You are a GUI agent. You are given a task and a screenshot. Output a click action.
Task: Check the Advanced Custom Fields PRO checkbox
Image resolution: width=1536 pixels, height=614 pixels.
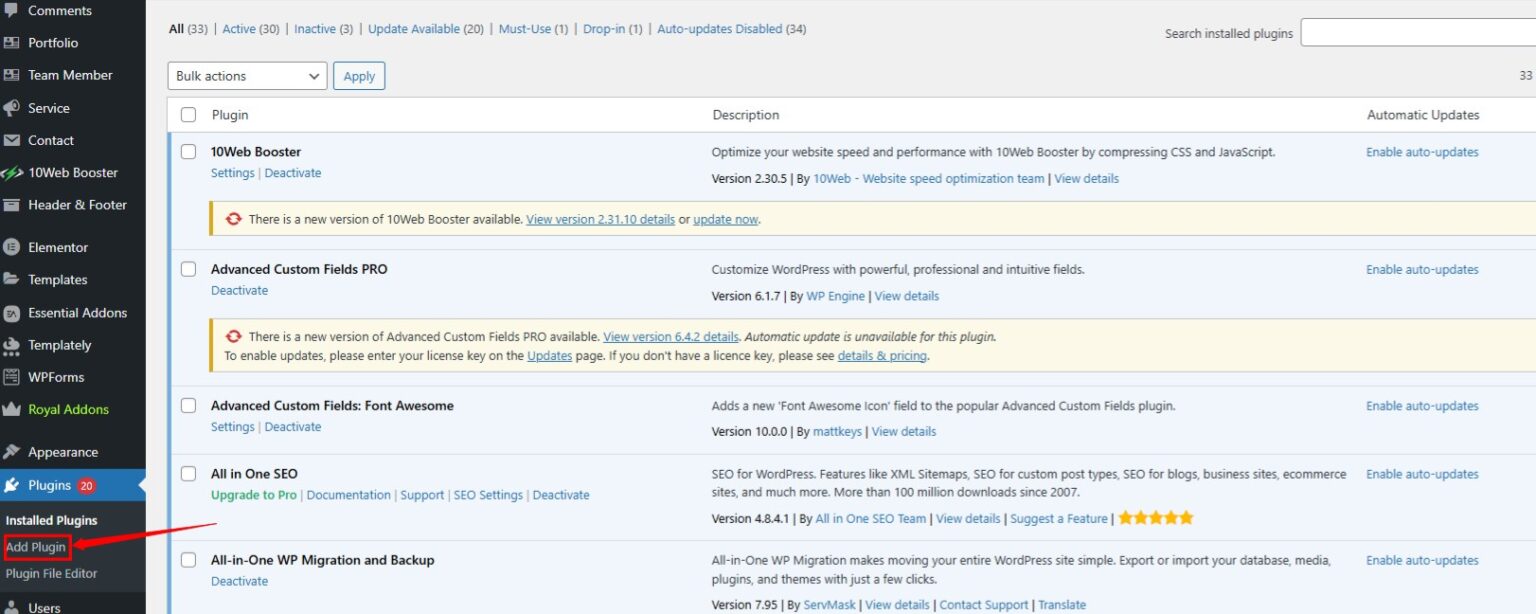pyautogui.click(x=189, y=269)
